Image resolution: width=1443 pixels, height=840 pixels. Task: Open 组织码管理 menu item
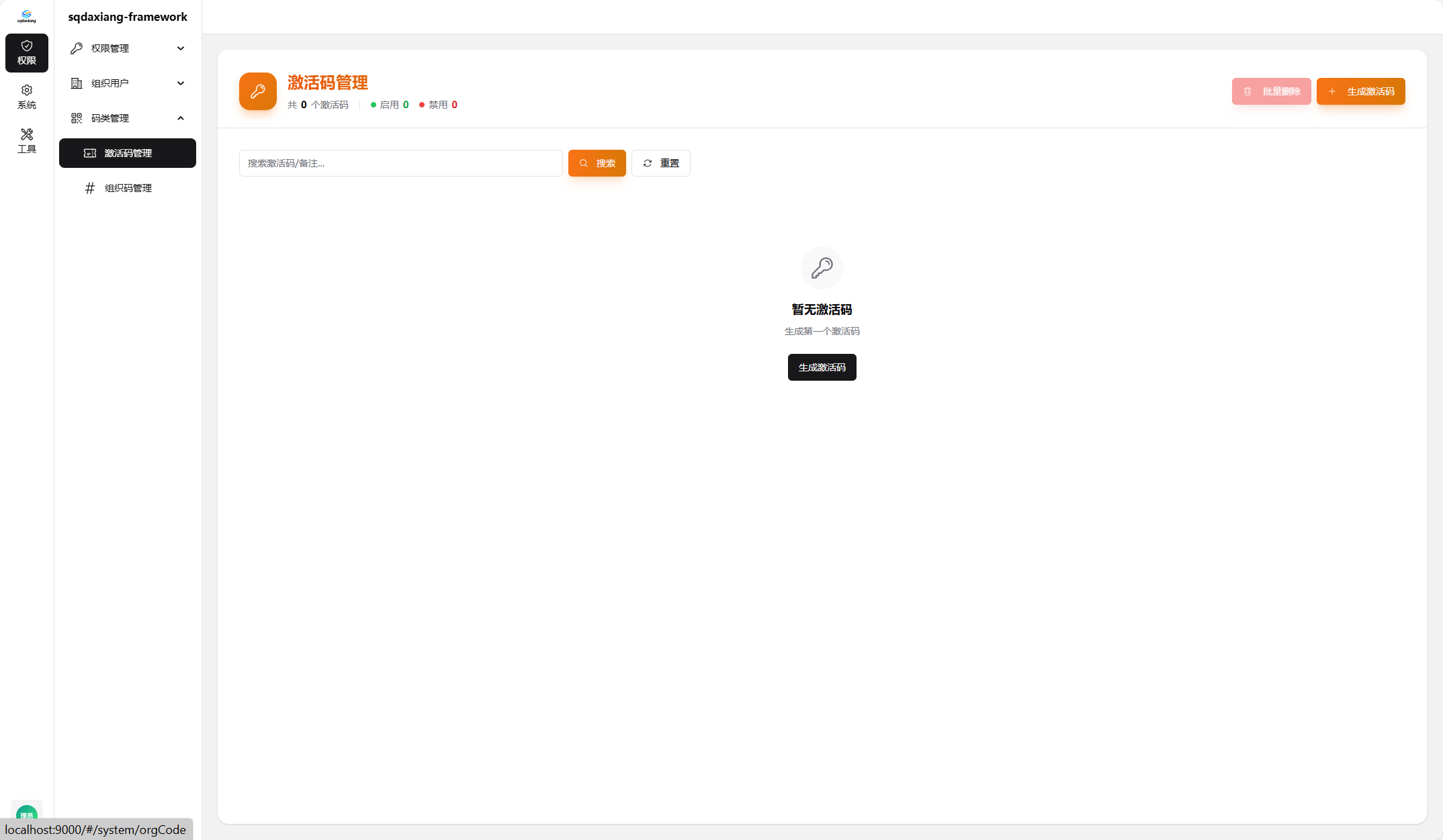click(128, 188)
